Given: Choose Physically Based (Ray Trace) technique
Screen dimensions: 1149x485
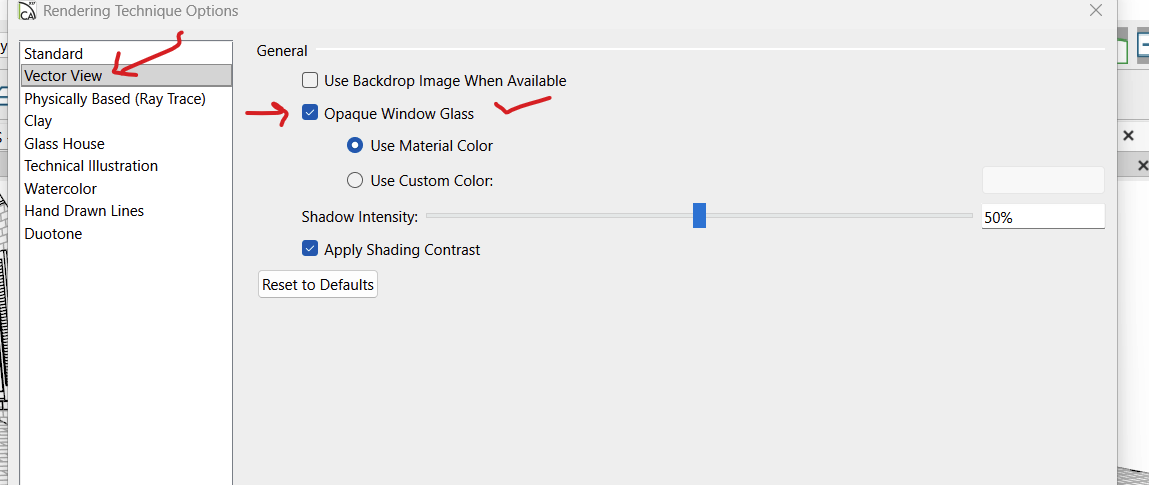Looking at the screenshot, I should tap(115, 99).
